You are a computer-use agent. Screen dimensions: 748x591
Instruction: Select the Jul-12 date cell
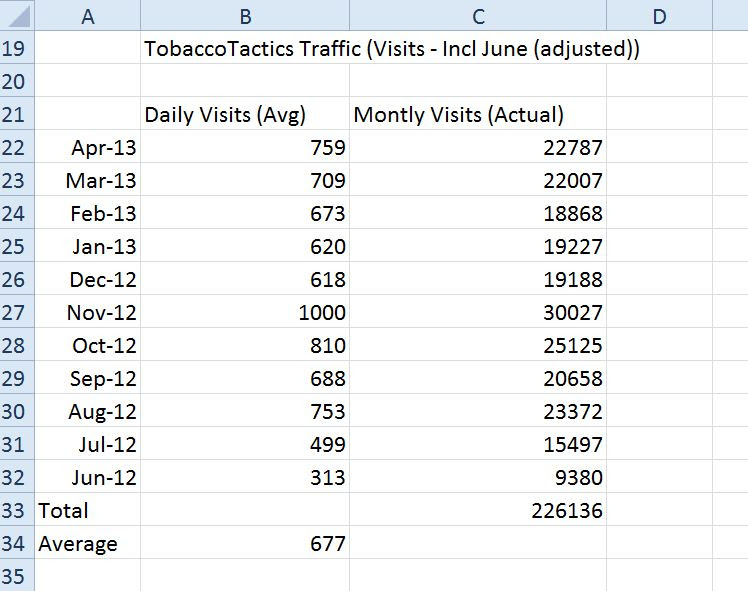tap(88, 444)
